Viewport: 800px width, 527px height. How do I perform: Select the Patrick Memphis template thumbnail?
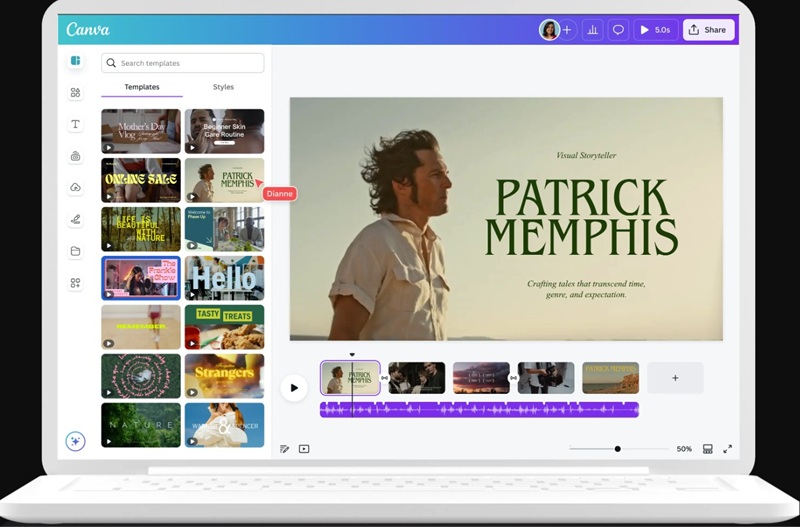coord(224,180)
